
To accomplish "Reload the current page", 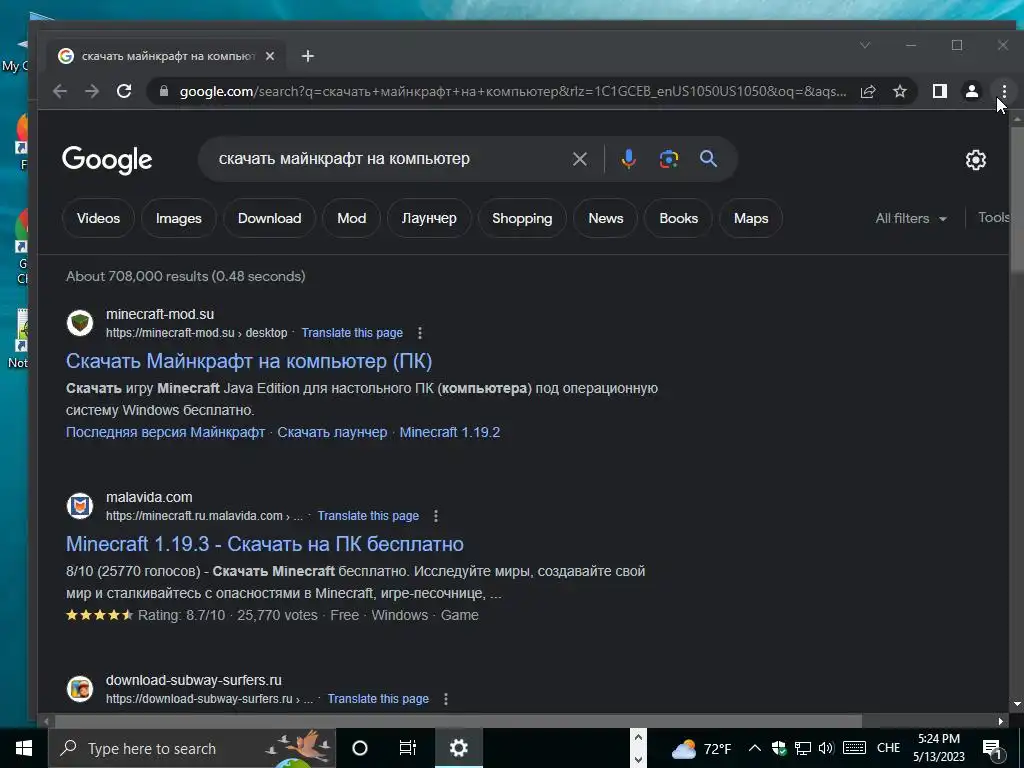I will point(124,91).
